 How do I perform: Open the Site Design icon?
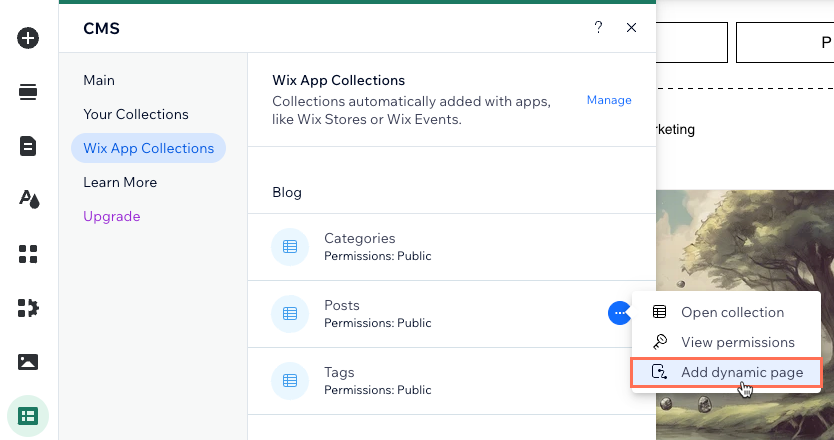point(29,200)
